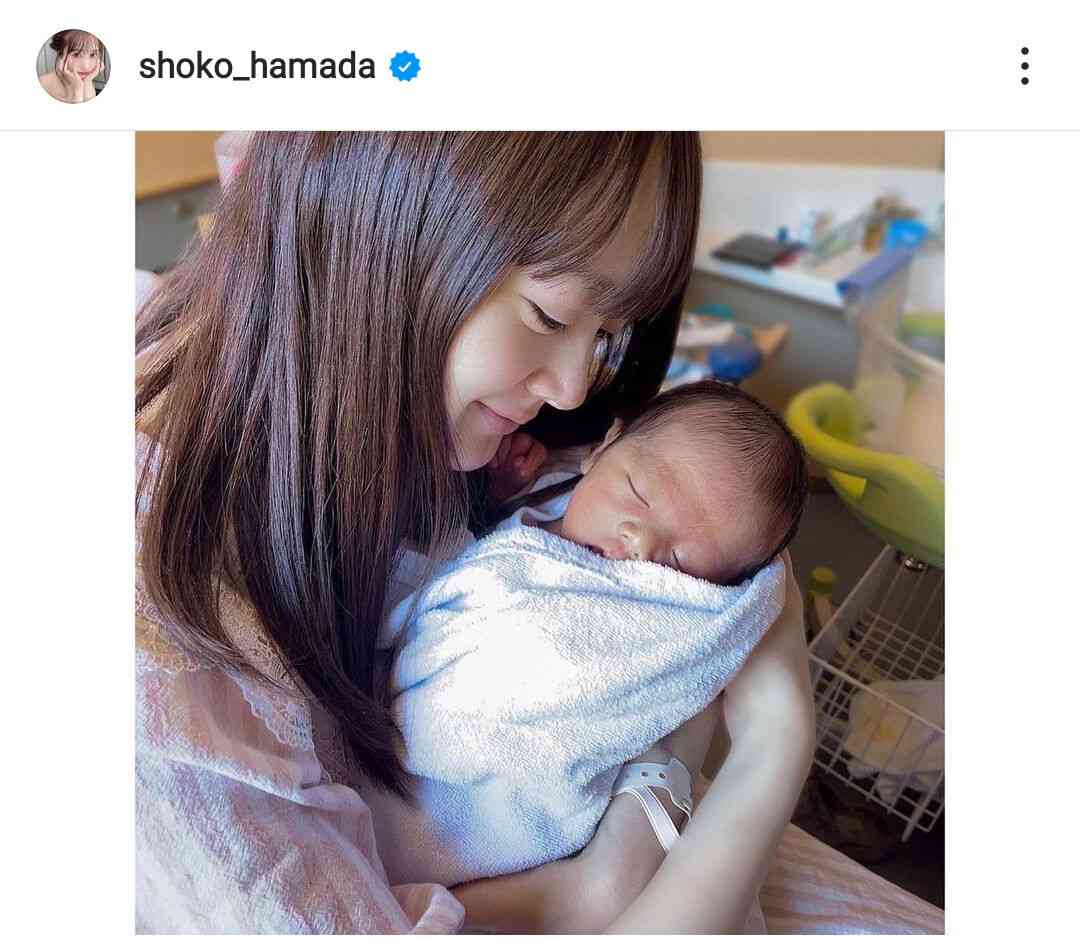Click the empty header space beside verified badge
This screenshot has height=939, width=1080.
[716, 66]
